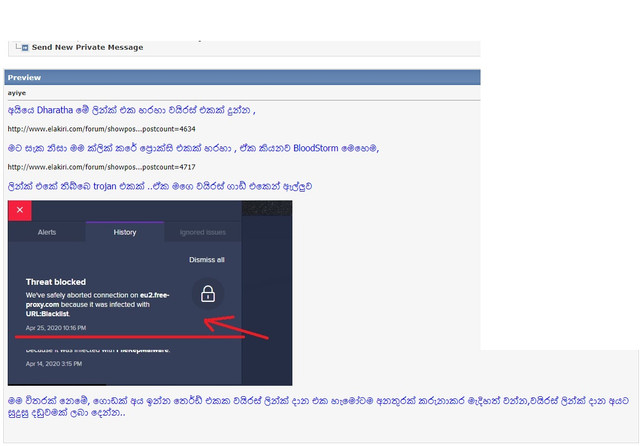Switch to the Alerts tab
The image size is (640, 446).
[47, 232]
